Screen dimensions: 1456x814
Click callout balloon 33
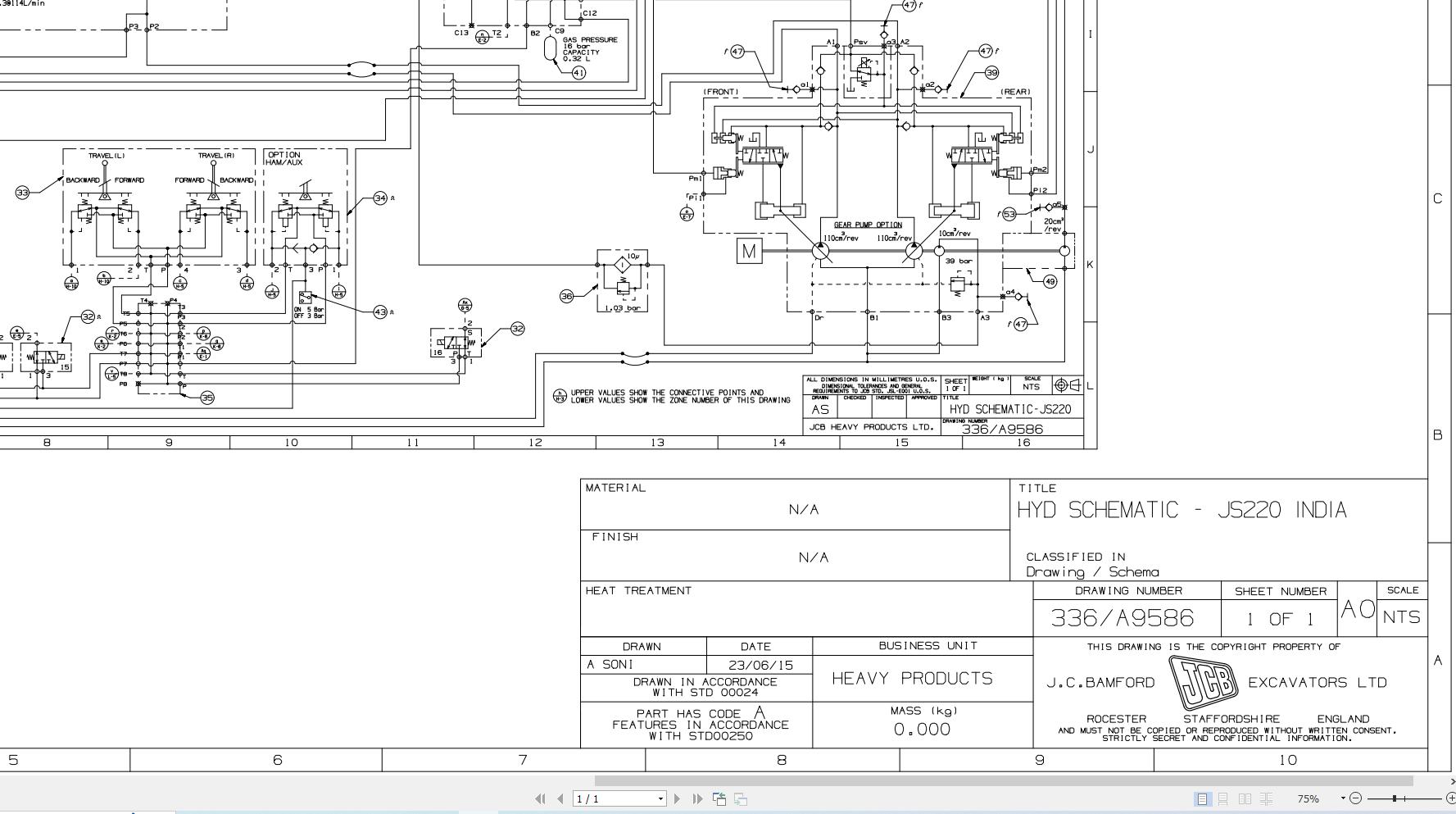pyautogui.click(x=22, y=193)
